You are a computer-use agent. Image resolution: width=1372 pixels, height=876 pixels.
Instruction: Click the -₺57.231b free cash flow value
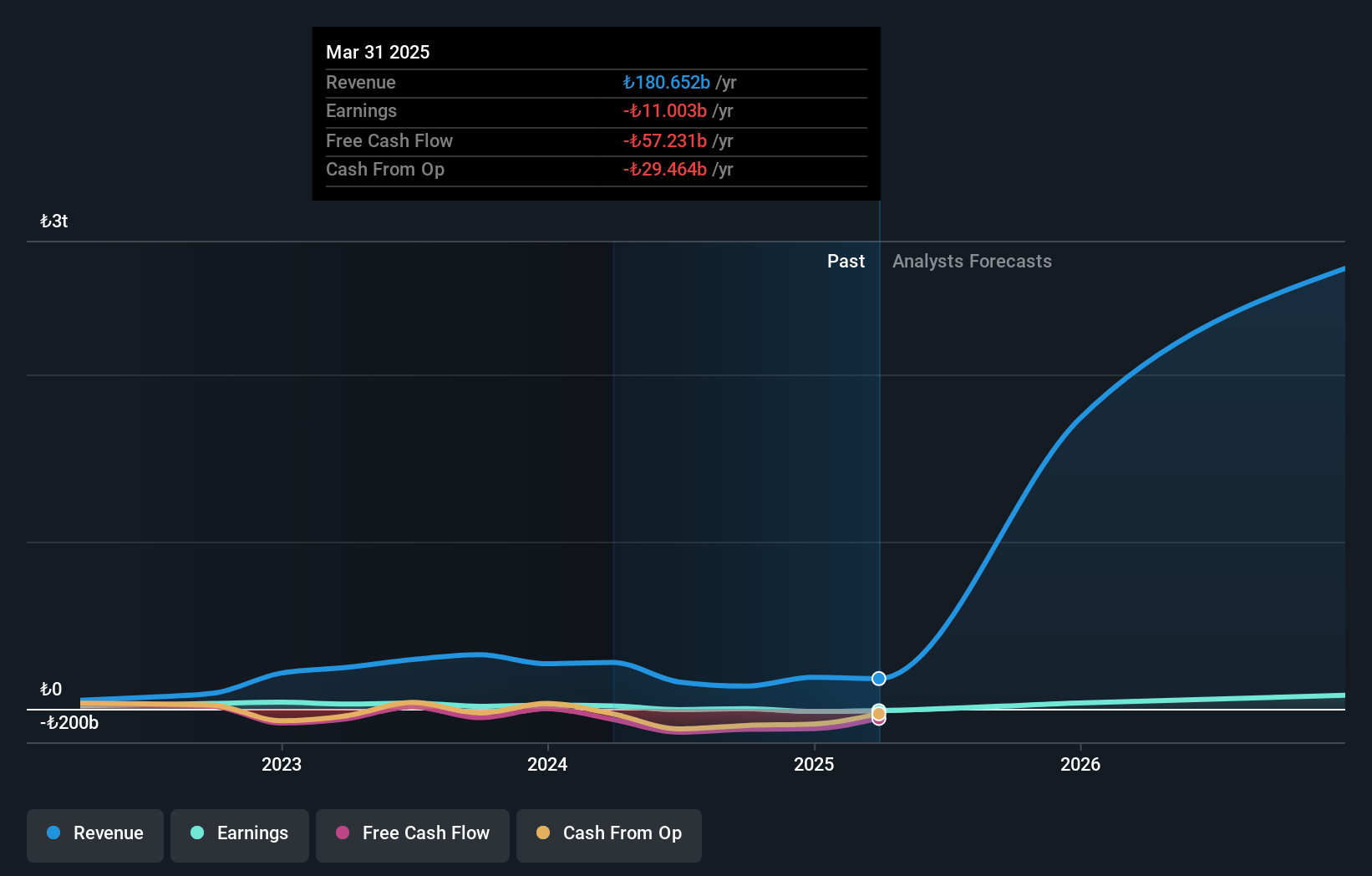pyautogui.click(x=665, y=141)
